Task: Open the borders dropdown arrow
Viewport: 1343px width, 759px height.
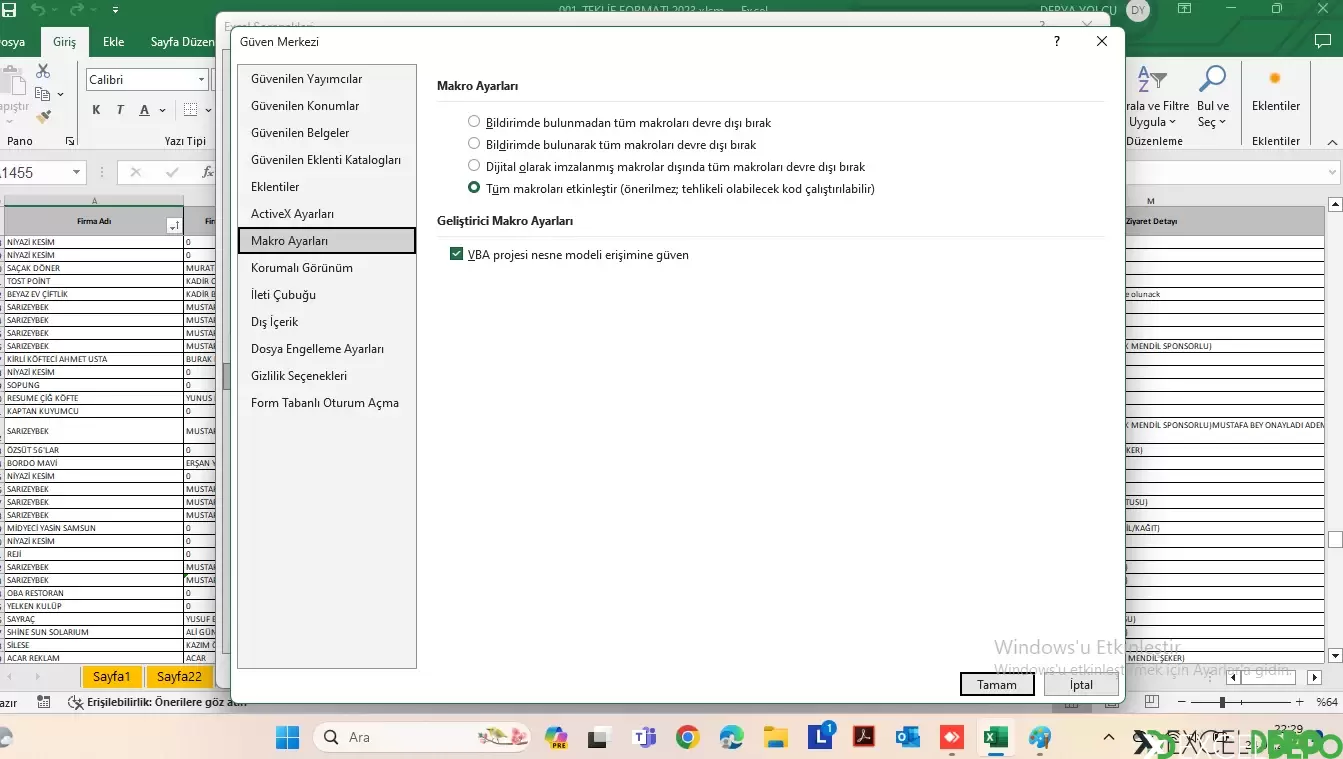Action: point(208,110)
